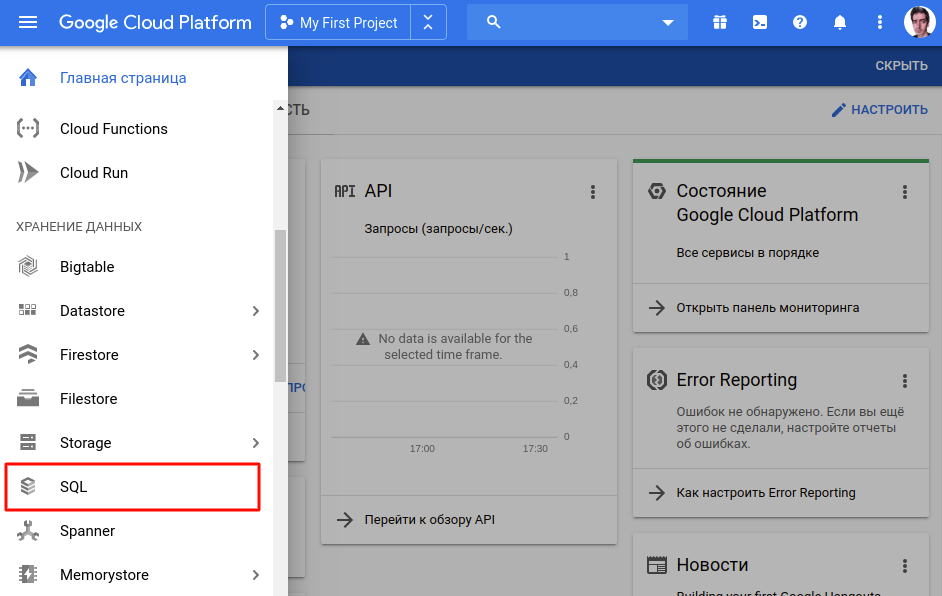Click into the top search field
The width and height of the screenshot is (942, 596).
tap(577, 22)
